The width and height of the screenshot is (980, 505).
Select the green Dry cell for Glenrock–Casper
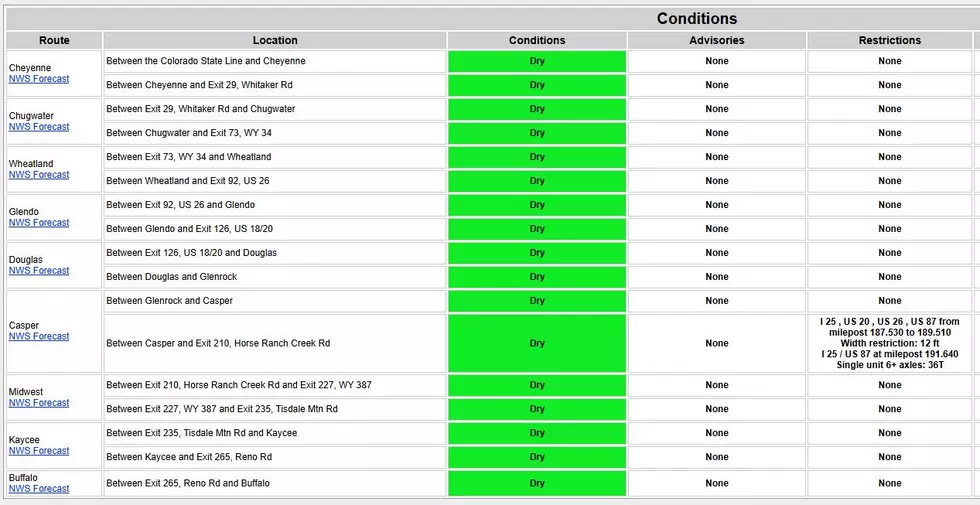point(537,301)
